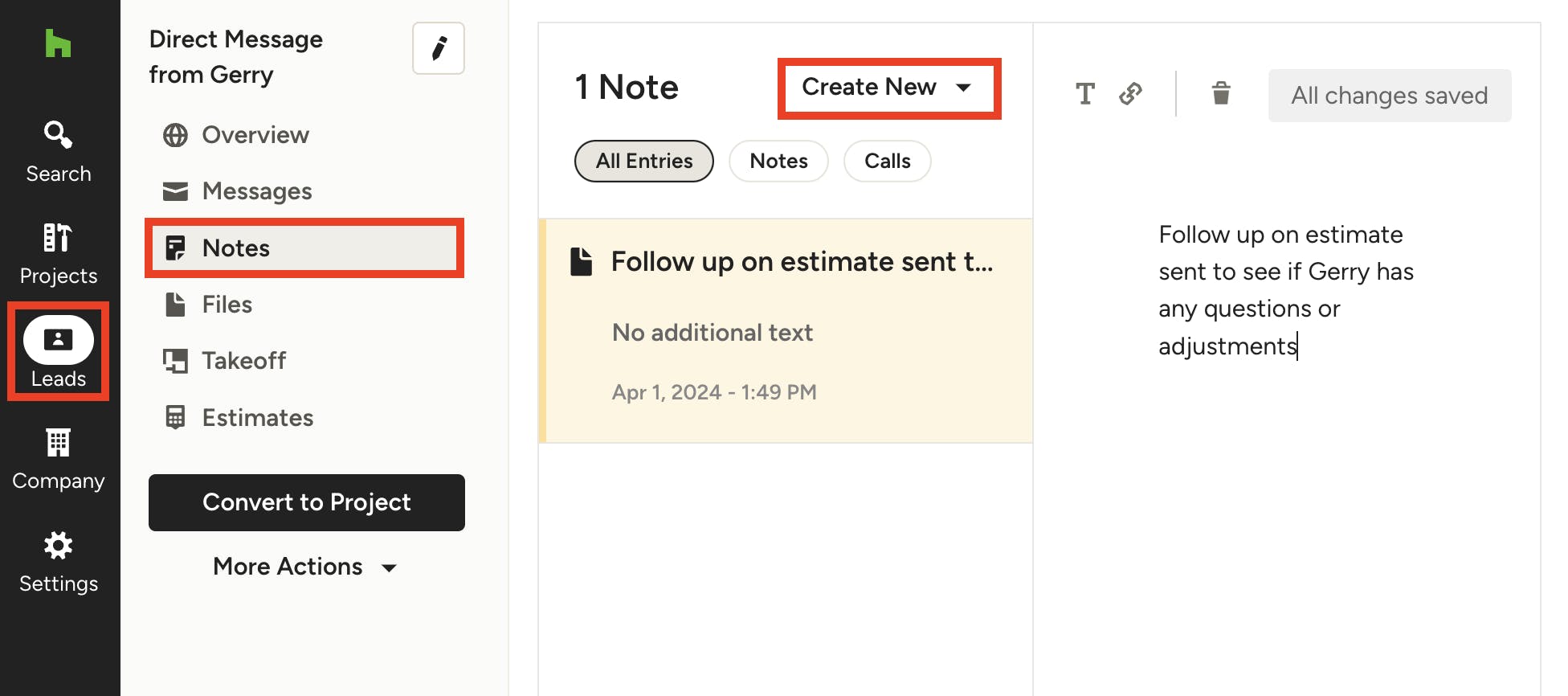Filter entries by Notes
Screen dimensions: 1568x696
(x=778, y=161)
